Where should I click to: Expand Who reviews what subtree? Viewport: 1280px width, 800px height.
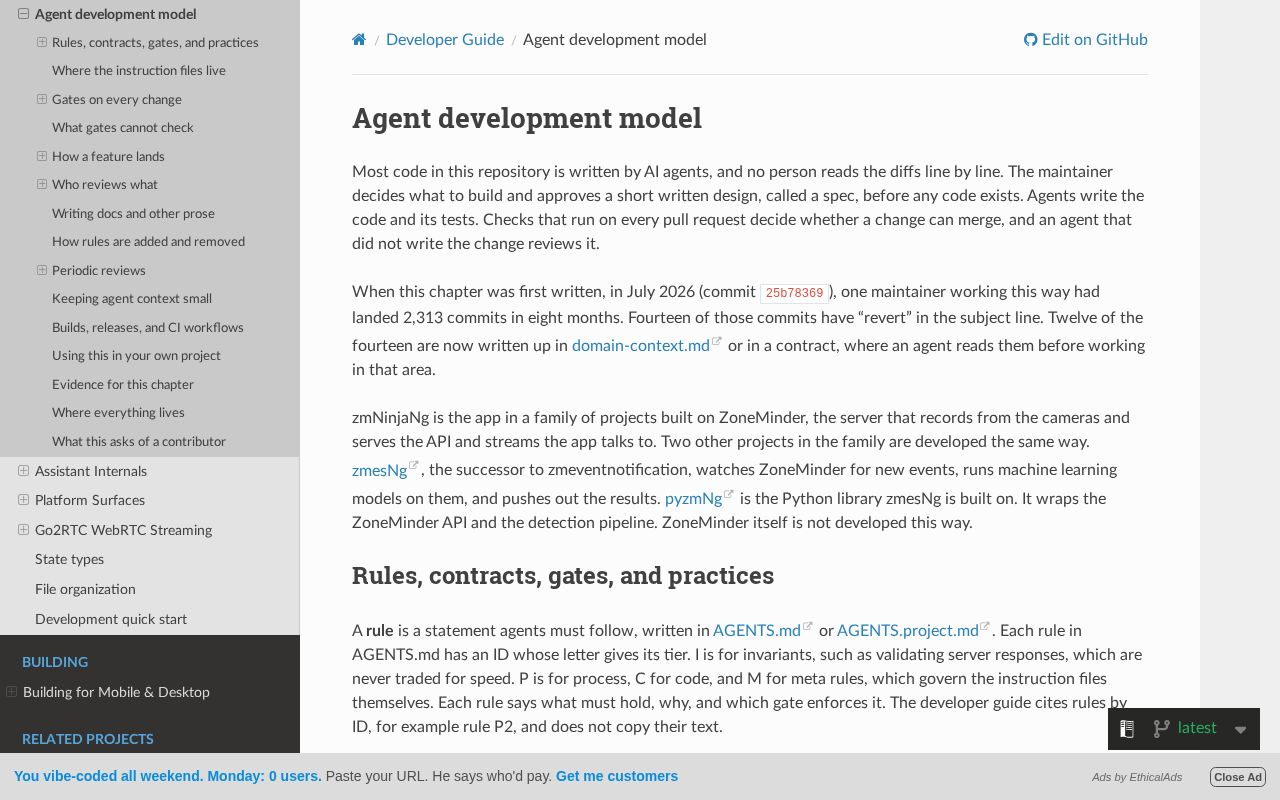42,184
